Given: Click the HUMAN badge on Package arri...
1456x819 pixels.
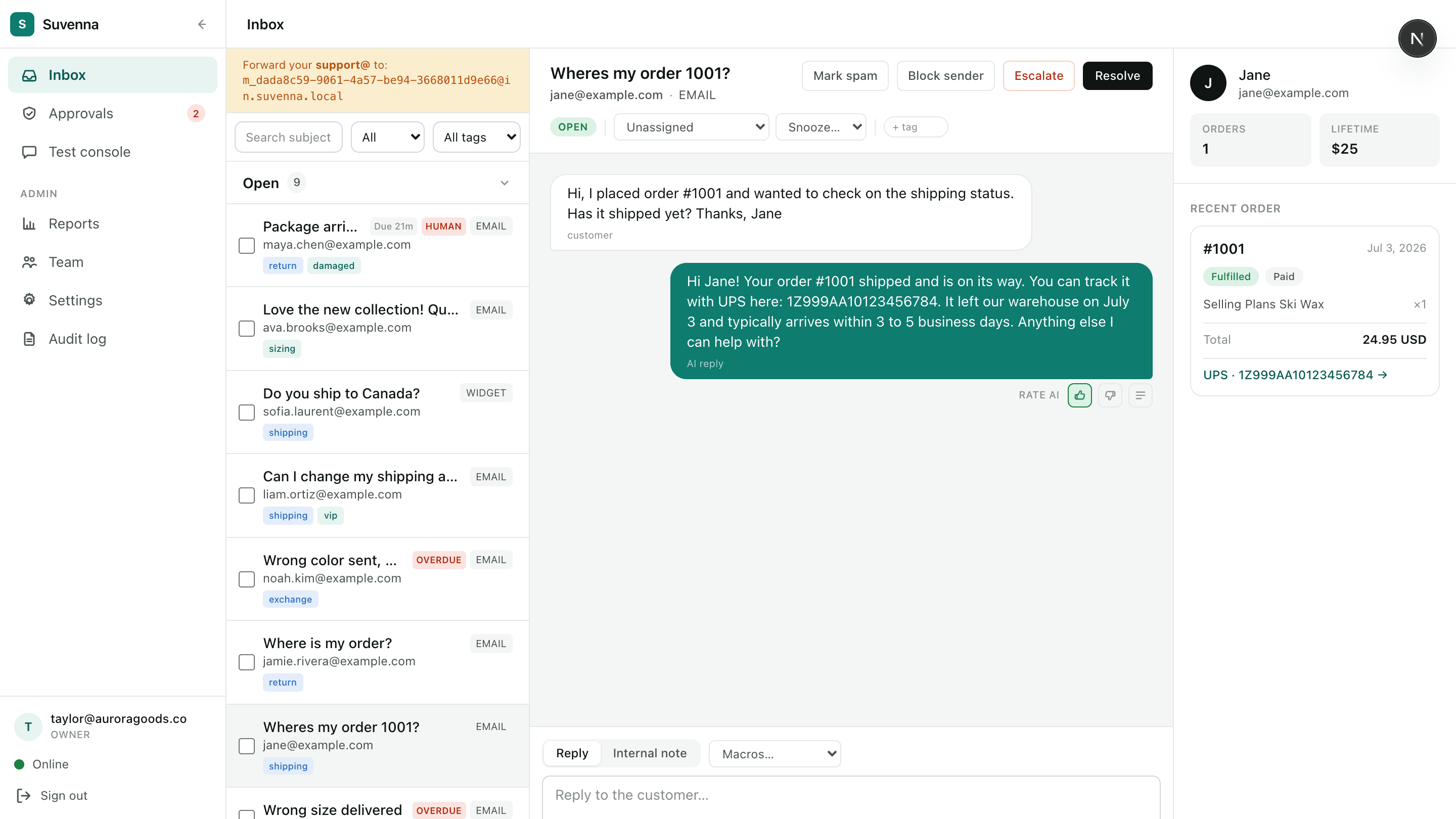Looking at the screenshot, I should tap(443, 226).
